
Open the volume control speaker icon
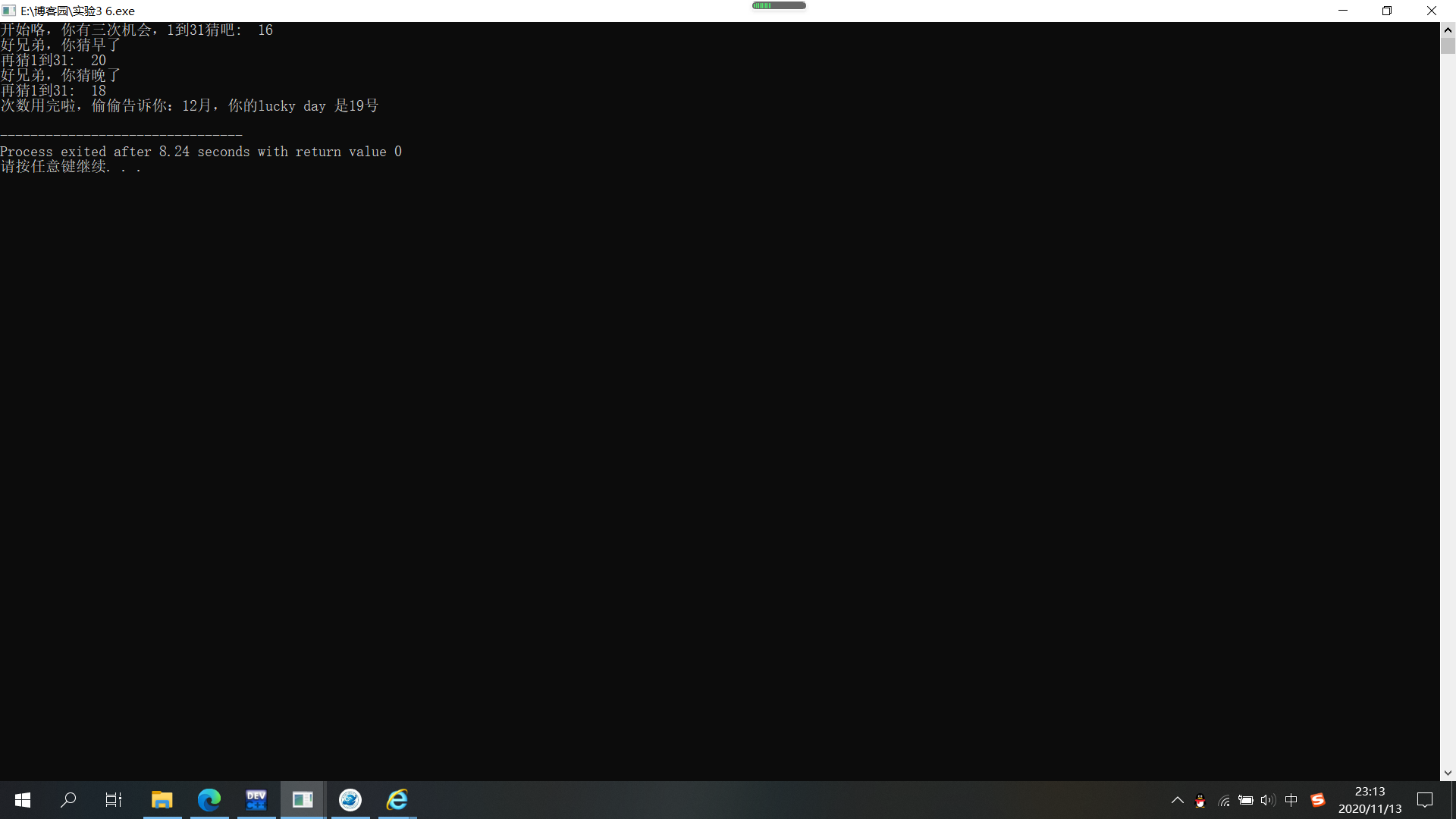click(1268, 800)
